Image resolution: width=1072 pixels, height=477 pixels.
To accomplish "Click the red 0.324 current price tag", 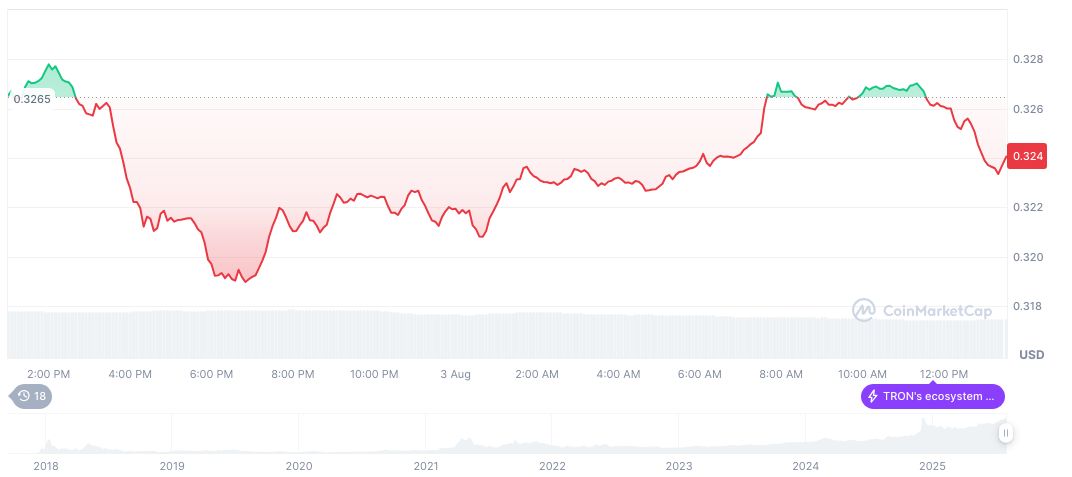I will click(1027, 157).
